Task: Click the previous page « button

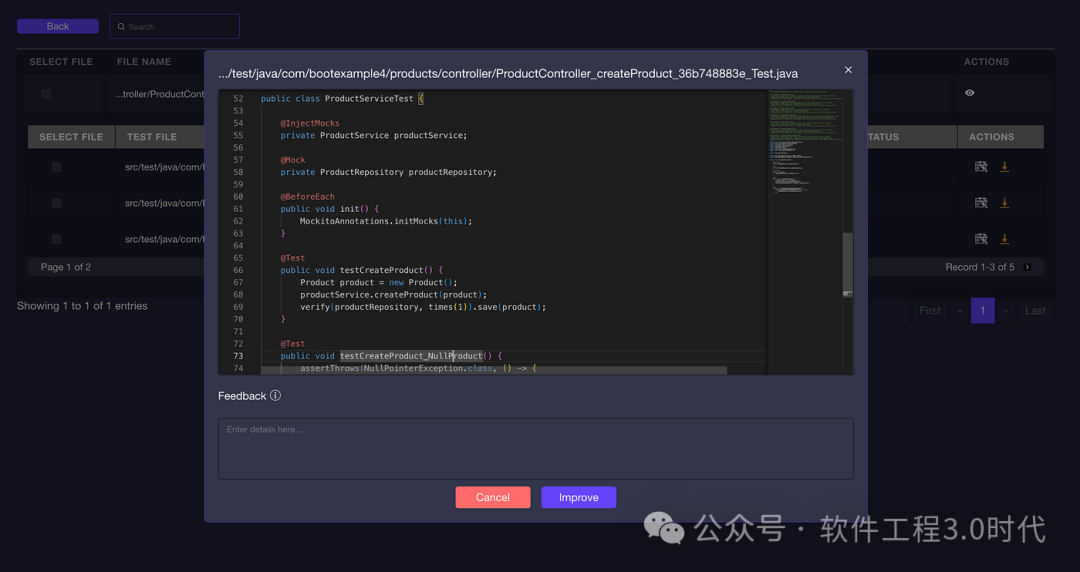Action: pyautogui.click(x=960, y=311)
